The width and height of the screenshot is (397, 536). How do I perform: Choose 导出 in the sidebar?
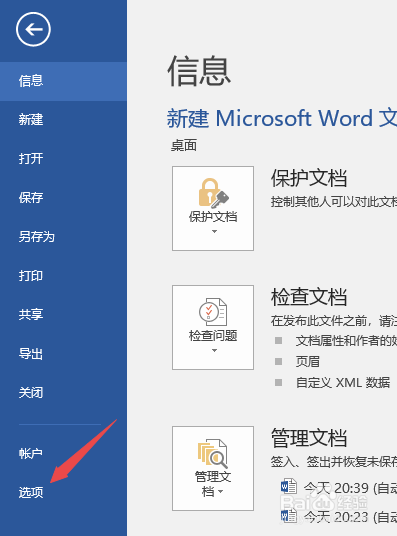(63, 353)
